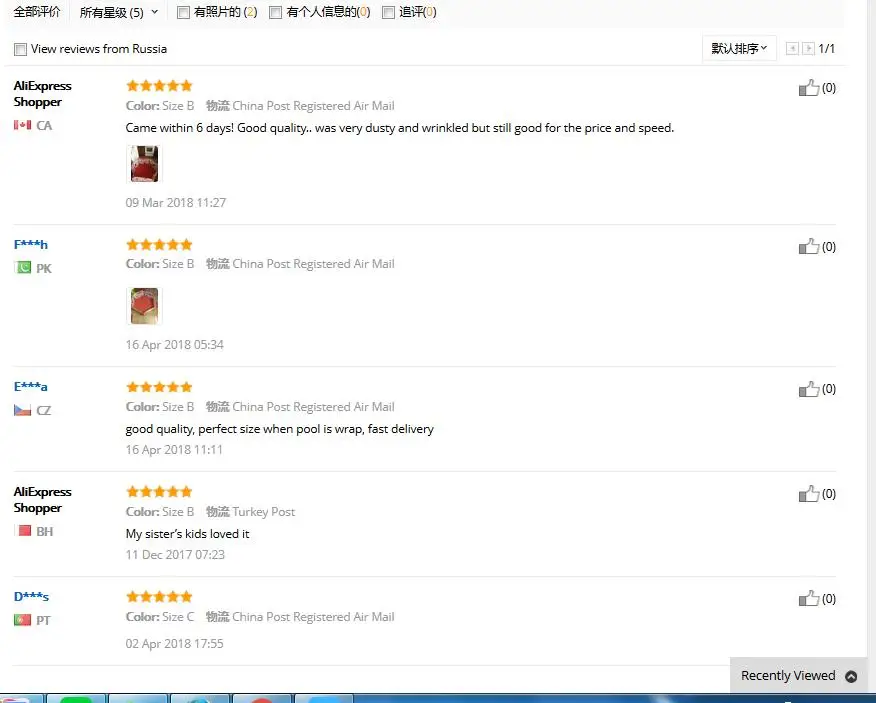This screenshot has width=876, height=703.
Task: Like the Bahrain shopper's review with thumbs-up
Action: (x=808, y=494)
